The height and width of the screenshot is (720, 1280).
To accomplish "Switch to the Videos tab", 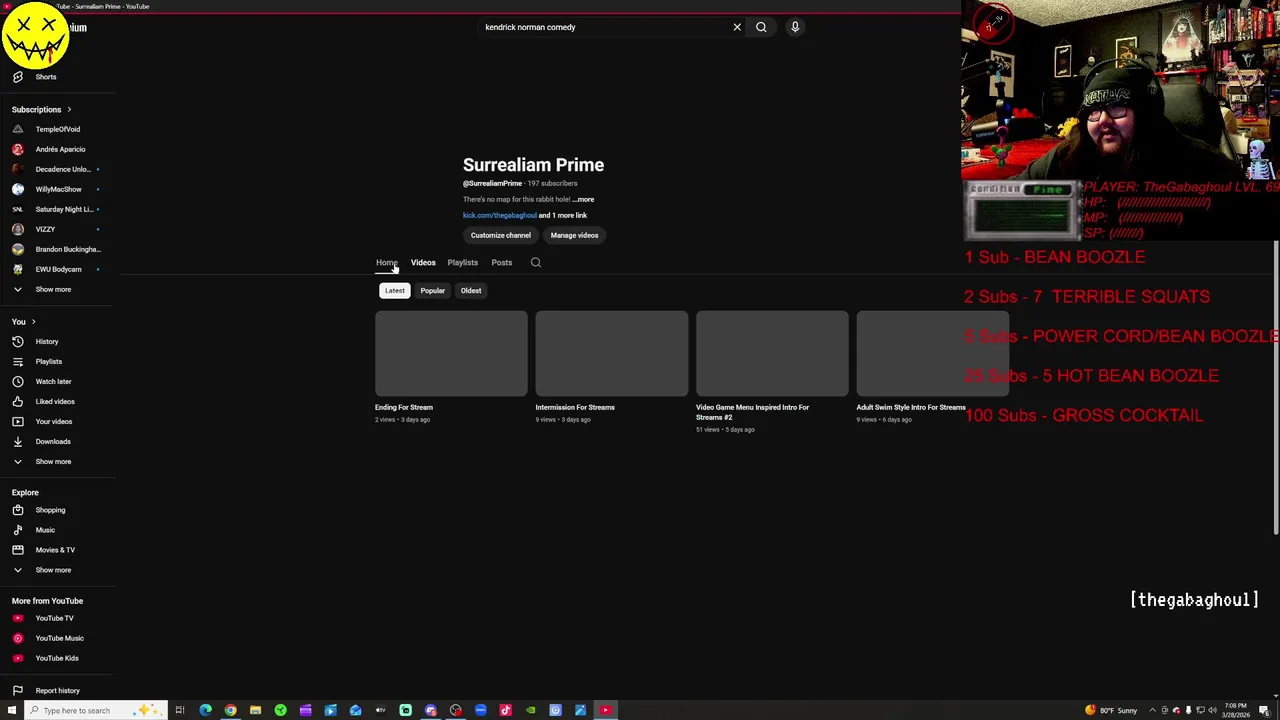I will [x=423, y=262].
